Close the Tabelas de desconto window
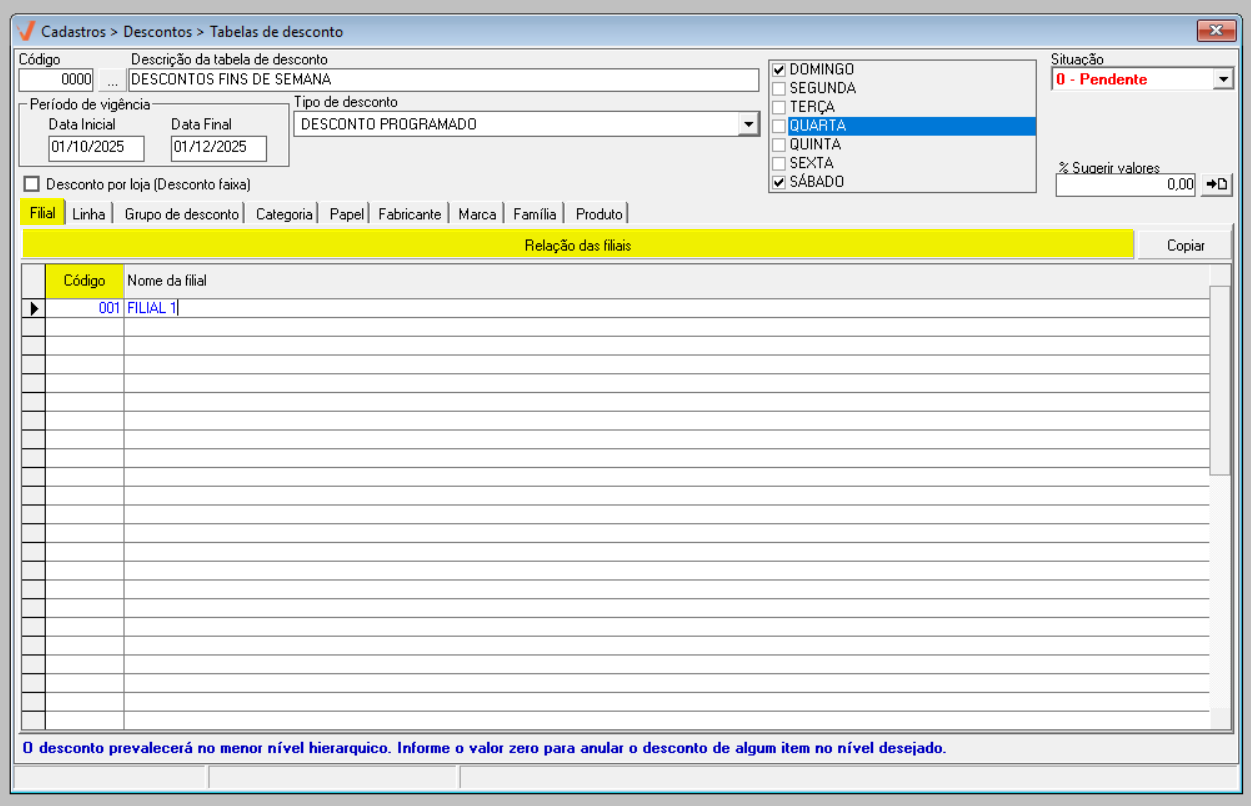Image resolution: width=1251 pixels, height=806 pixels. click(1216, 31)
